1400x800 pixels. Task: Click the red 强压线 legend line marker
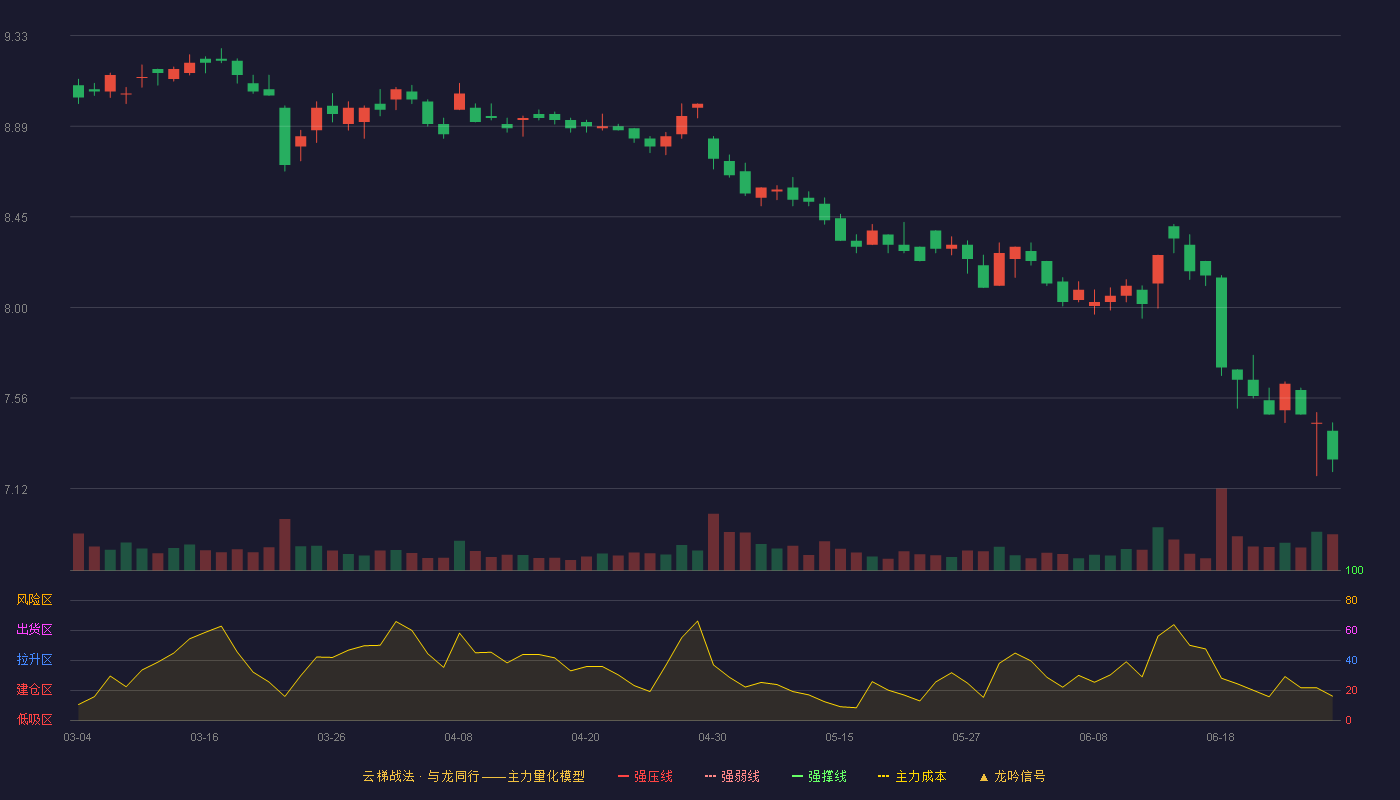623,776
